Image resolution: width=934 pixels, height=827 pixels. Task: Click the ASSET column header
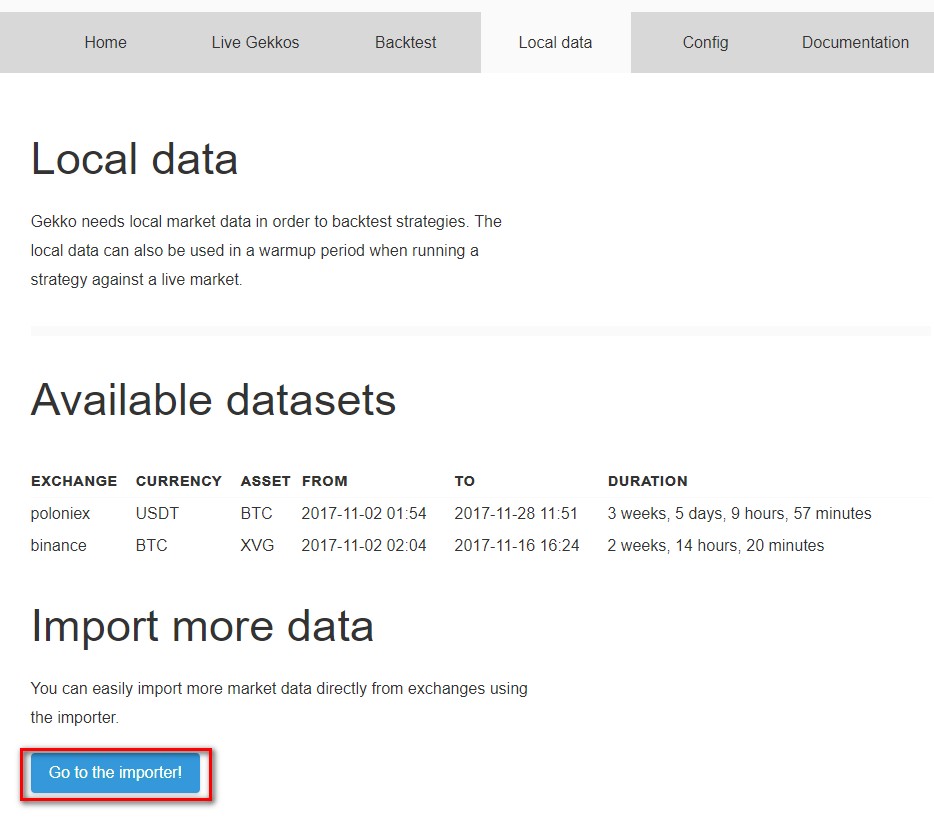265,481
